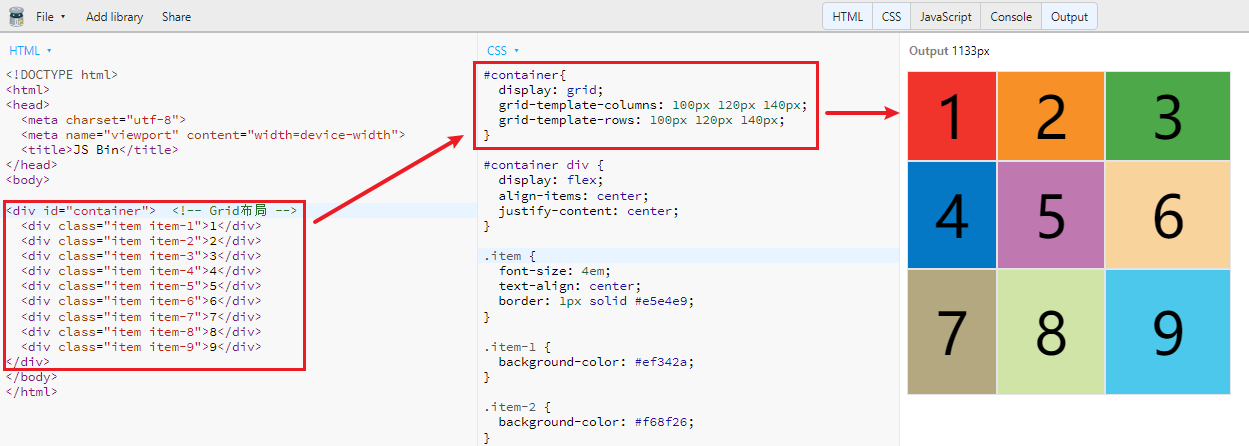Click the grid-template-rows line
The width and height of the screenshot is (1249, 446).
click(x=641, y=120)
